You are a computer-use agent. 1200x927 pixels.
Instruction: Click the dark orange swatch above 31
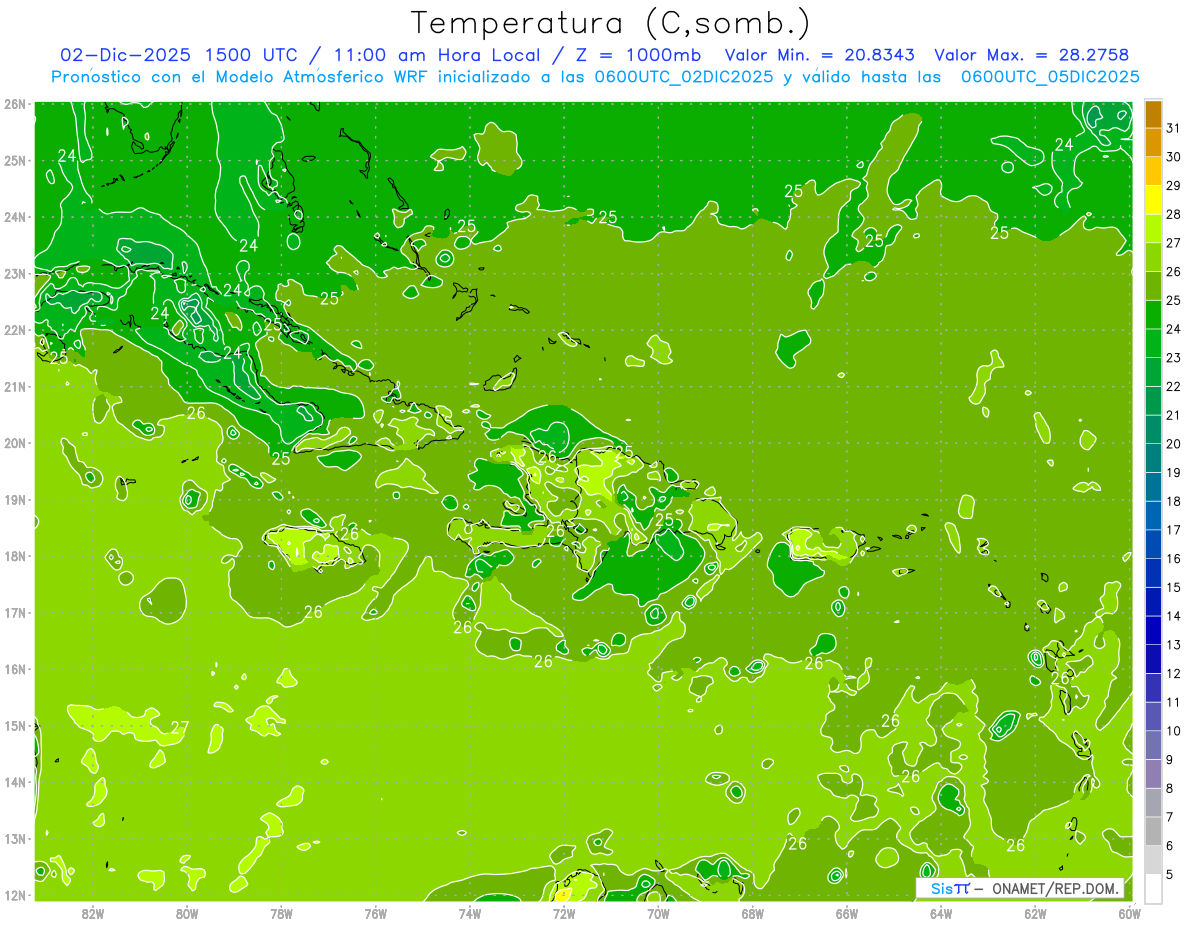click(x=1153, y=114)
